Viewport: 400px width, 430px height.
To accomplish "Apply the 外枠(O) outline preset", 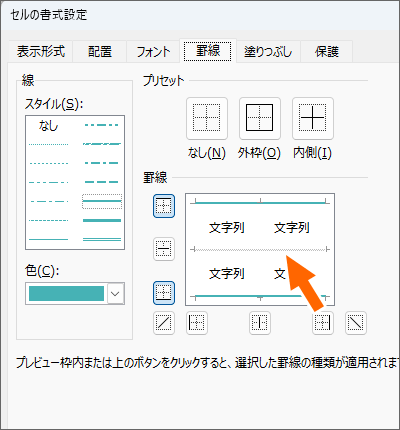I will (260, 118).
